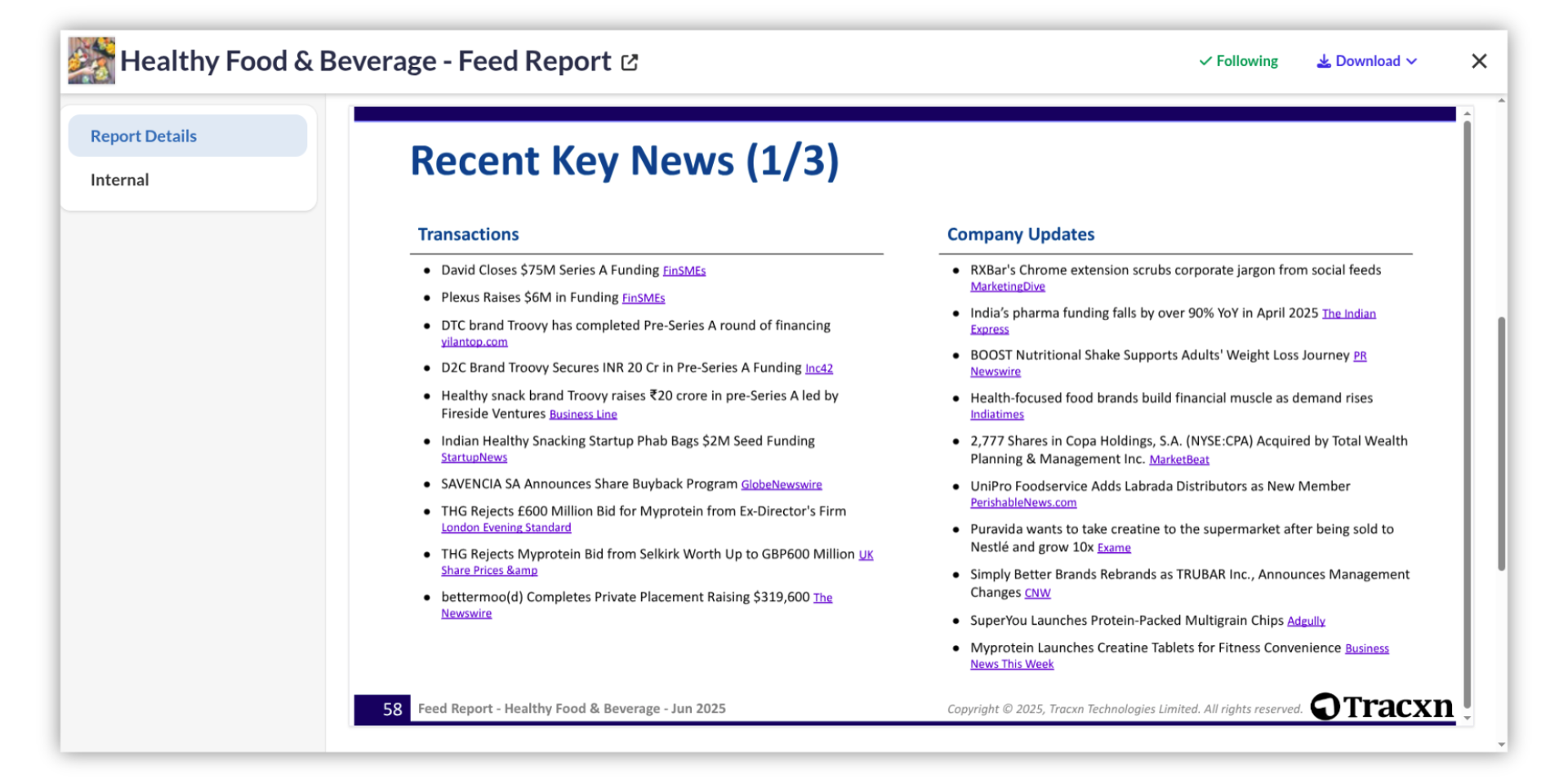
Task: Click the document viewer vertical scrollbar
Action: pyautogui.click(x=1467, y=408)
